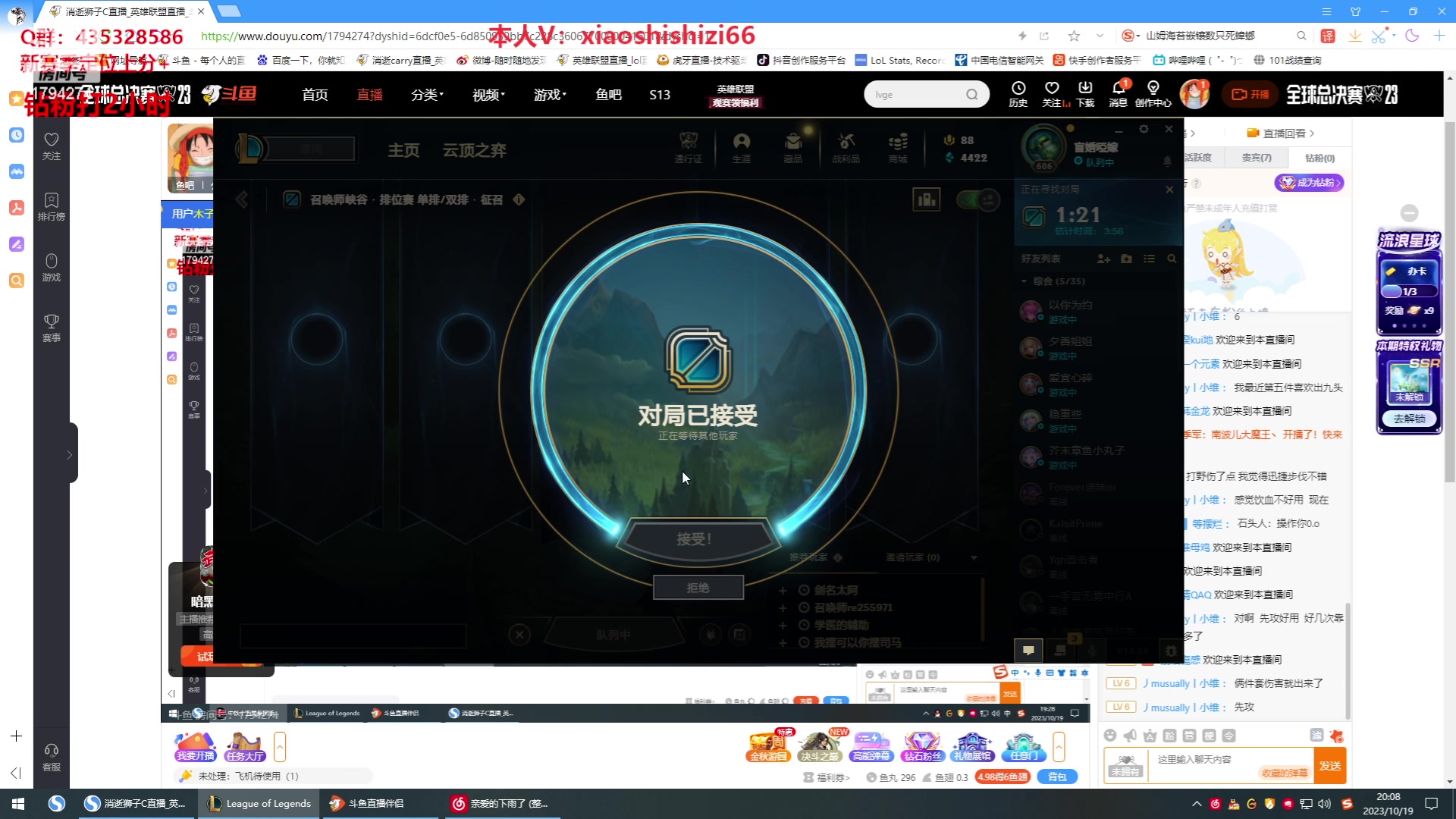This screenshot has height=819, width=1456.
Task: Open the 商城 store icon
Action: pos(898,148)
